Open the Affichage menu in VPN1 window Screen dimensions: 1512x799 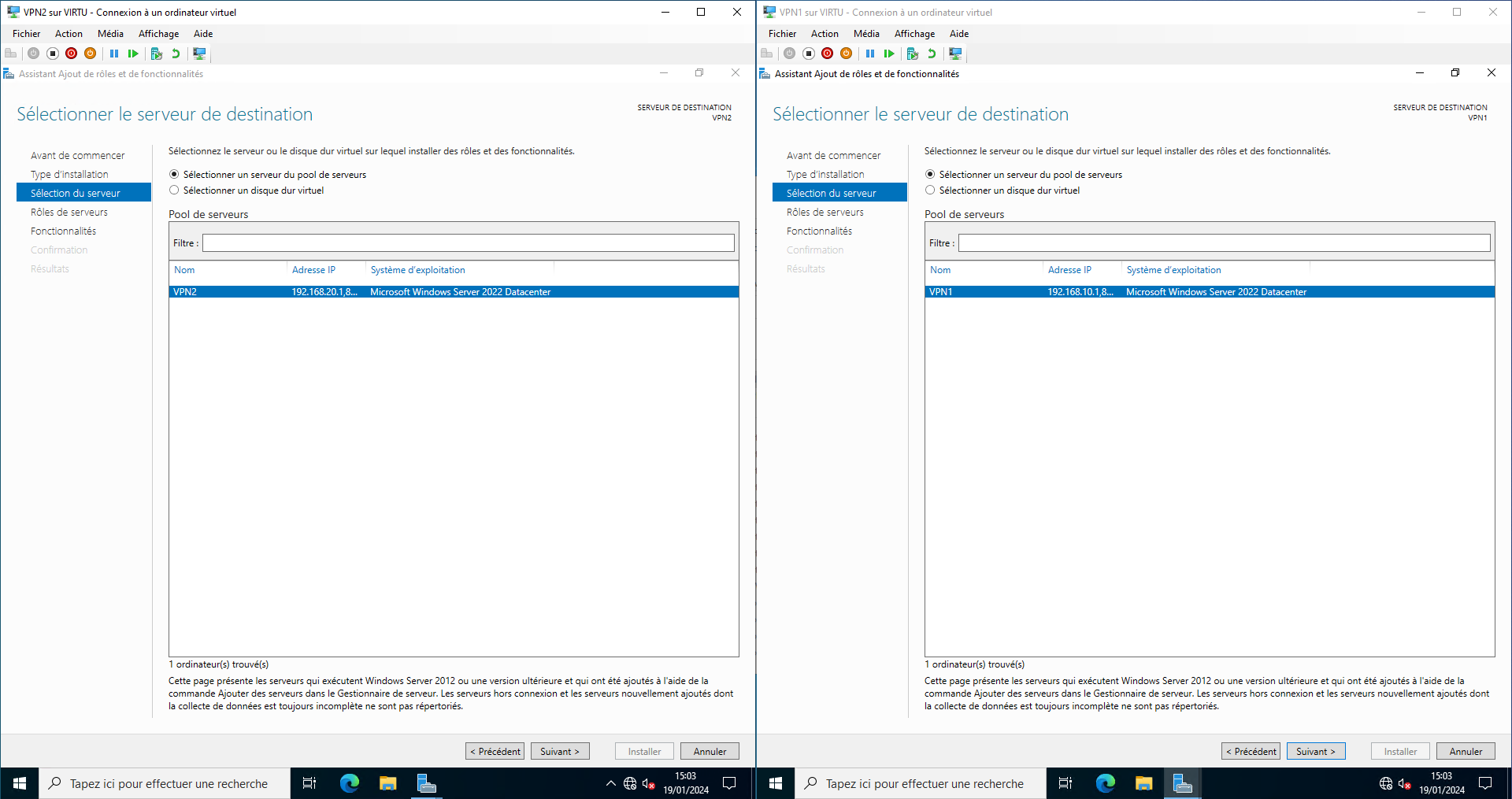coord(914,34)
